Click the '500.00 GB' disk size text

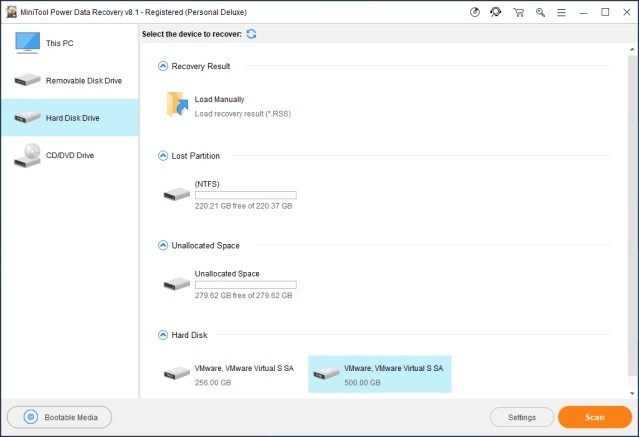pos(362,383)
